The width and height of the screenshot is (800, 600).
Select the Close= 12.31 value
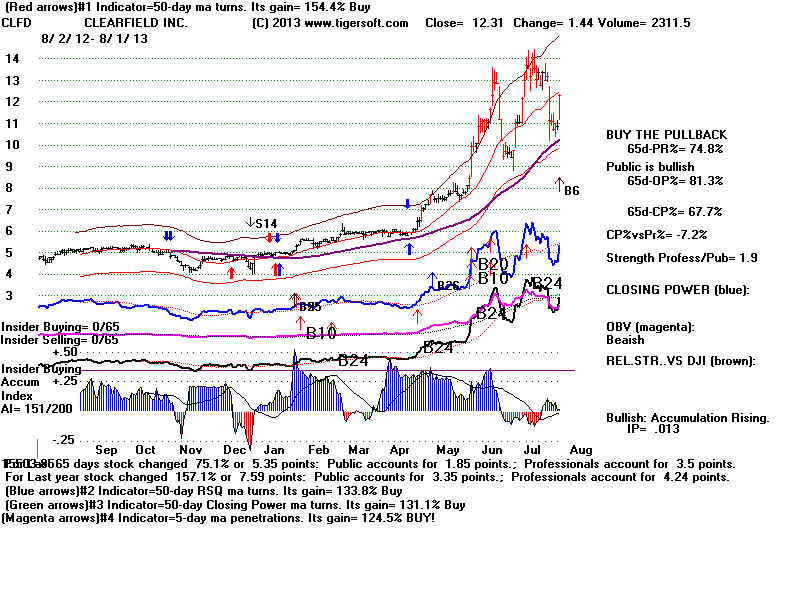[x=464, y=23]
